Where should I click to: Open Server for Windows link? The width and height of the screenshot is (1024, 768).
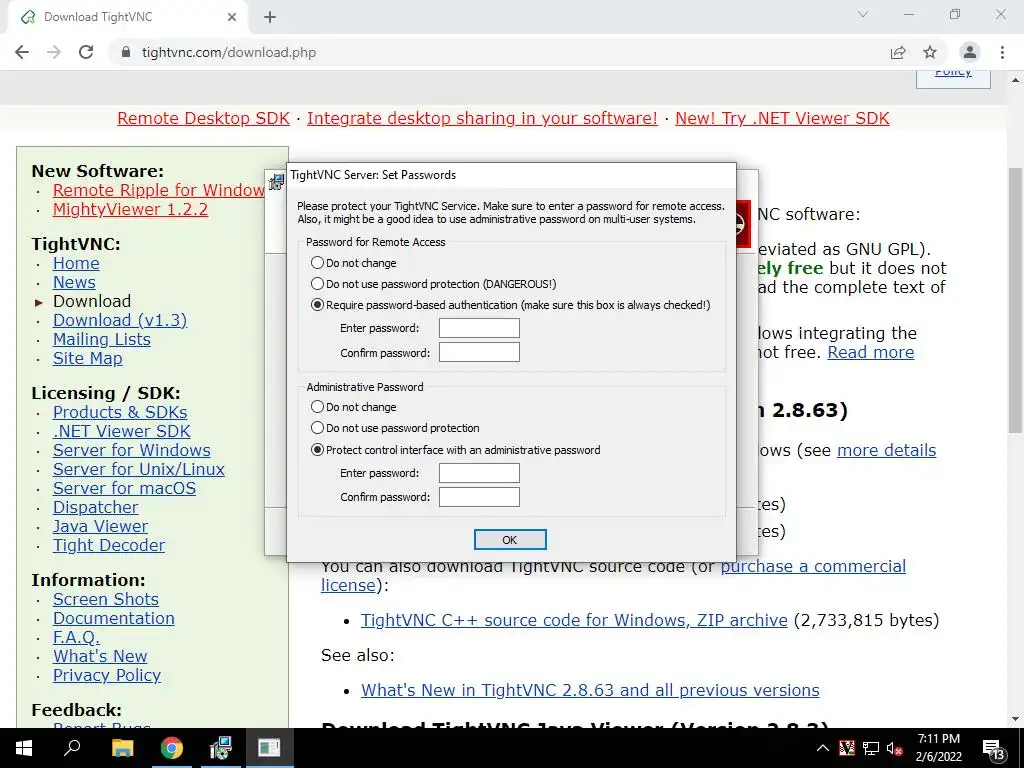tap(131, 450)
